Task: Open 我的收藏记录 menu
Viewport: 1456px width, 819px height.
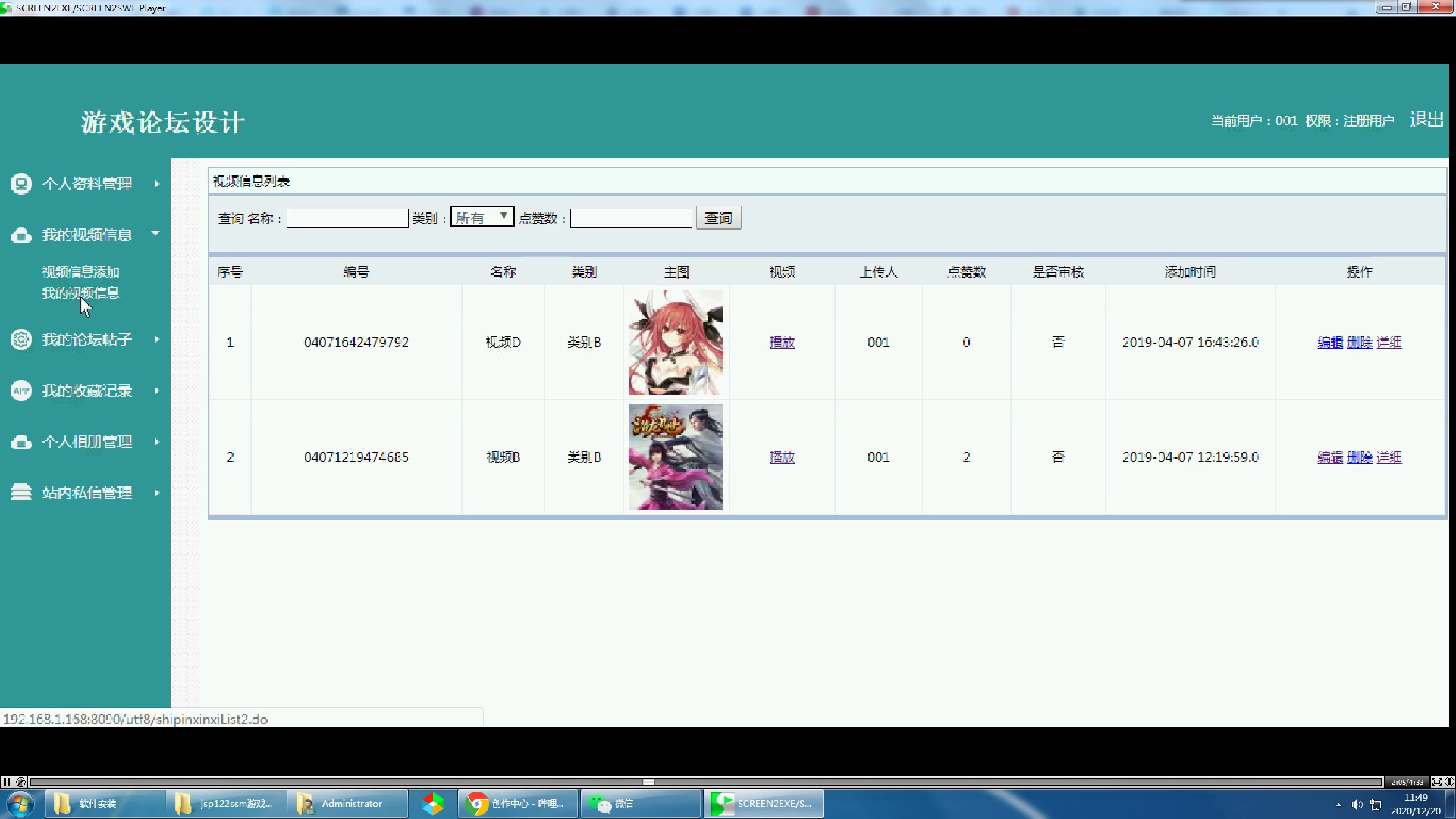Action: [x=86, y=391]
